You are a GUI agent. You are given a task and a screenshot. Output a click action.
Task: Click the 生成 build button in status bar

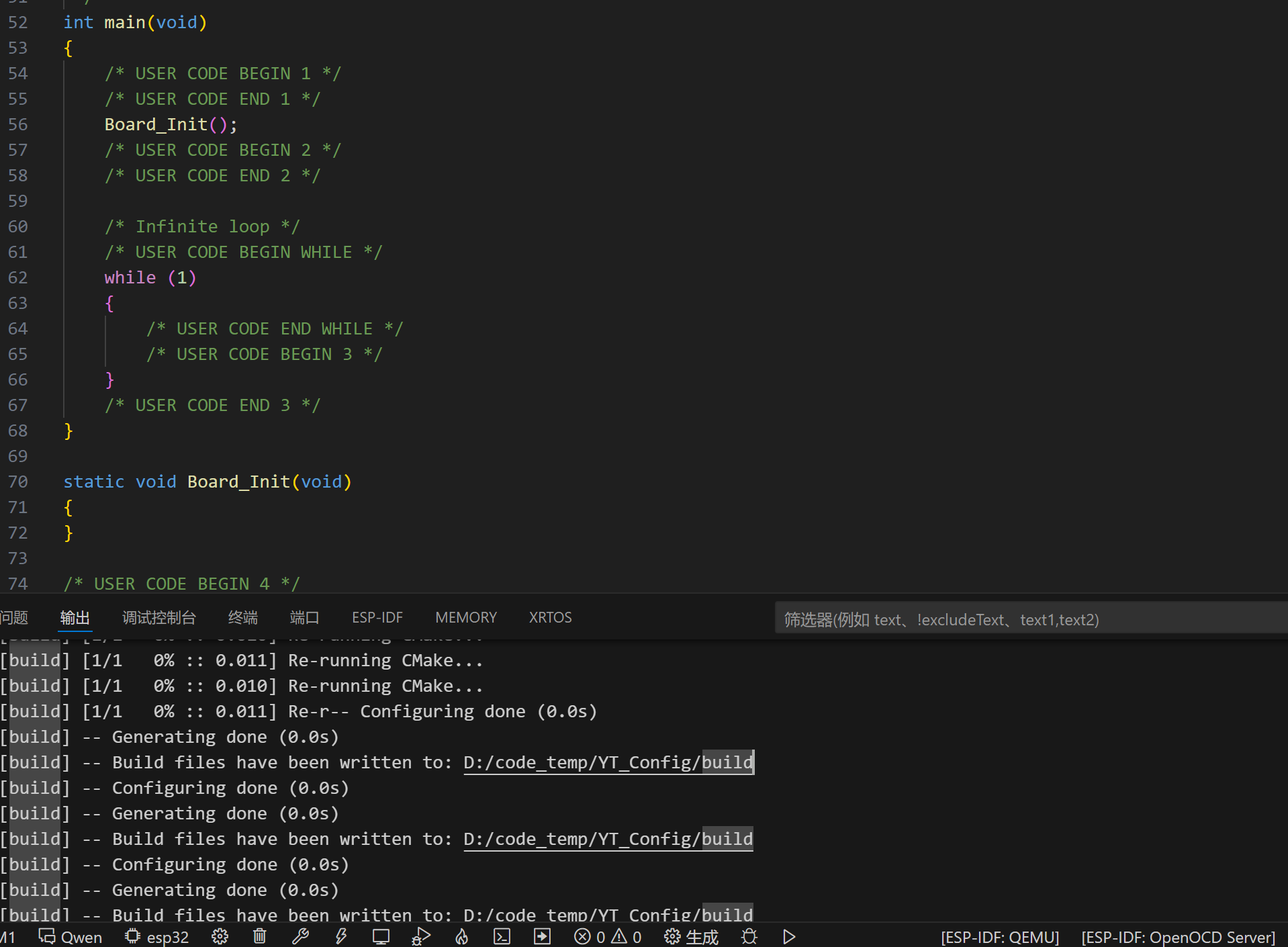pyautogui.click(x=691, y=937)
